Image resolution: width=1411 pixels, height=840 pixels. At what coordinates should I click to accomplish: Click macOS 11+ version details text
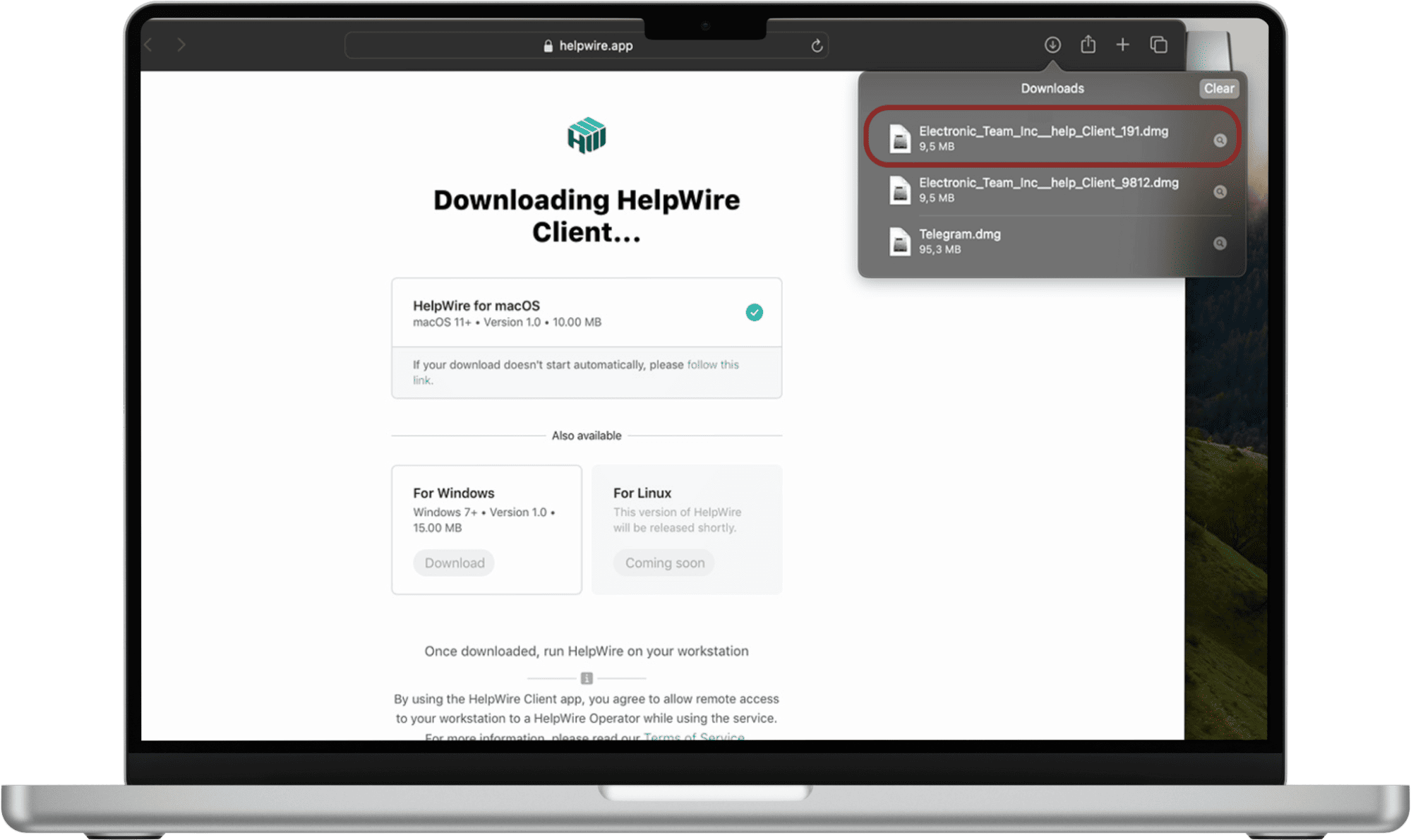pos(507,322)
